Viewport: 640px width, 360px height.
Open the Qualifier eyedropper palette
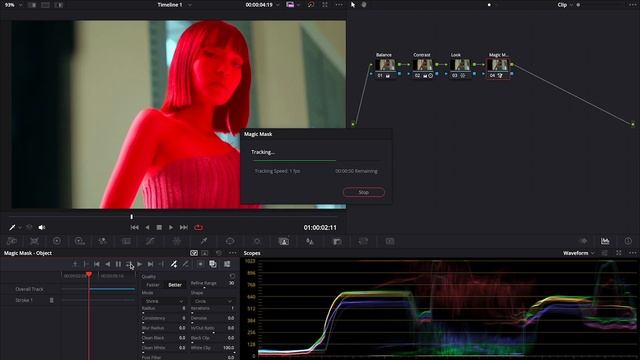[204, 241]
